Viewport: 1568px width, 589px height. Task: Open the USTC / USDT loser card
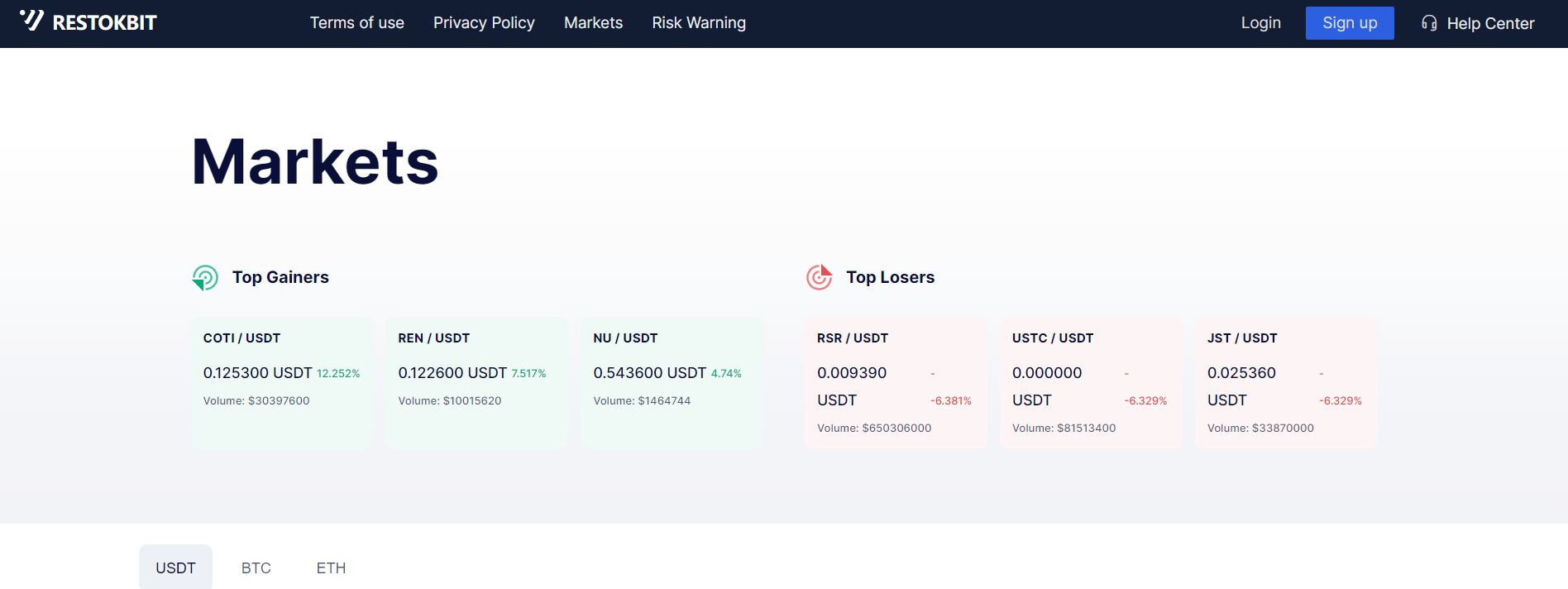coord(1092,383)
